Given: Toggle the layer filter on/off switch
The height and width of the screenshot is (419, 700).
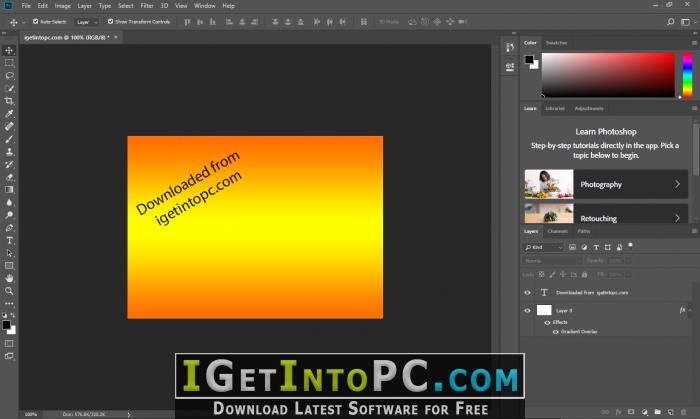Looking at the screenshot, I should (x=630, y=245).
